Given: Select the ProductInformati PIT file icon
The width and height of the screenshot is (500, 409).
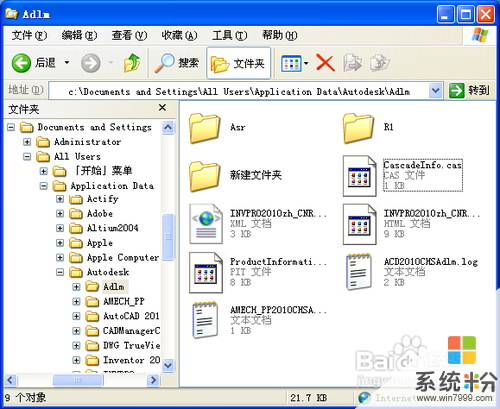Looking at the screenshot, I should pyautogui.click(x=206, y=273).
